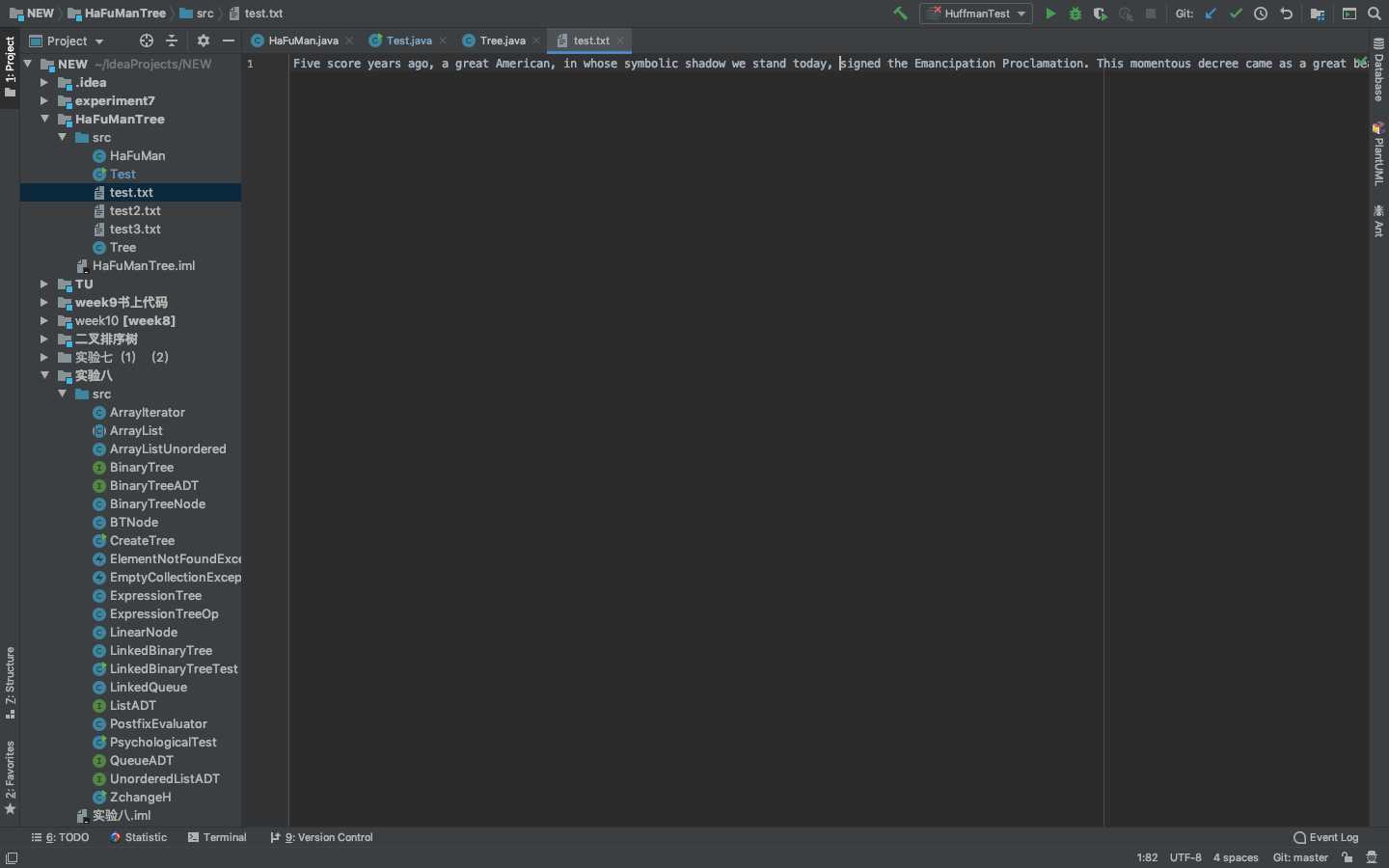This screenshot has height=868, width=1389.
Task: Click the Git: master branch widget
Action: pos(1300,858)
